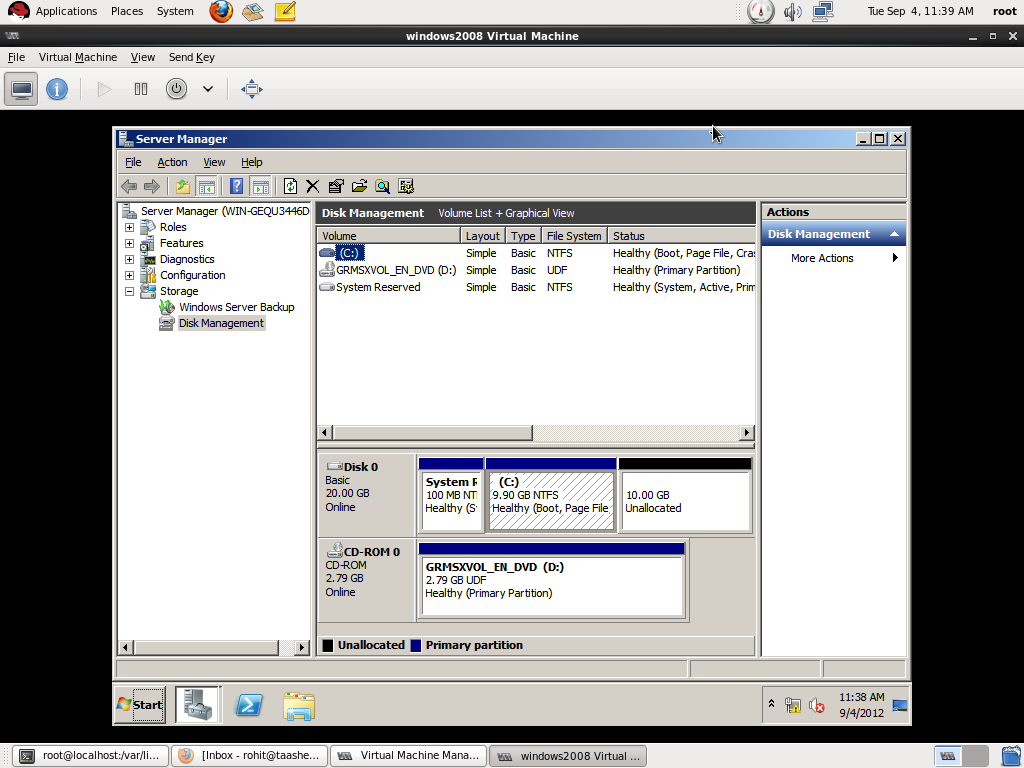The width and height of the screenshot is (1024, 768).
Task: Click the Layout column header
Action: [x=483, y=236]
